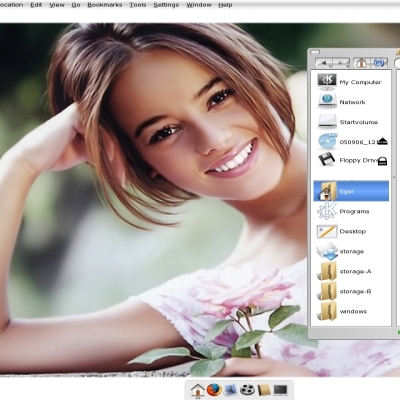Click the storage-B folder icon
The image size is (400, 400).
point(327,291)
